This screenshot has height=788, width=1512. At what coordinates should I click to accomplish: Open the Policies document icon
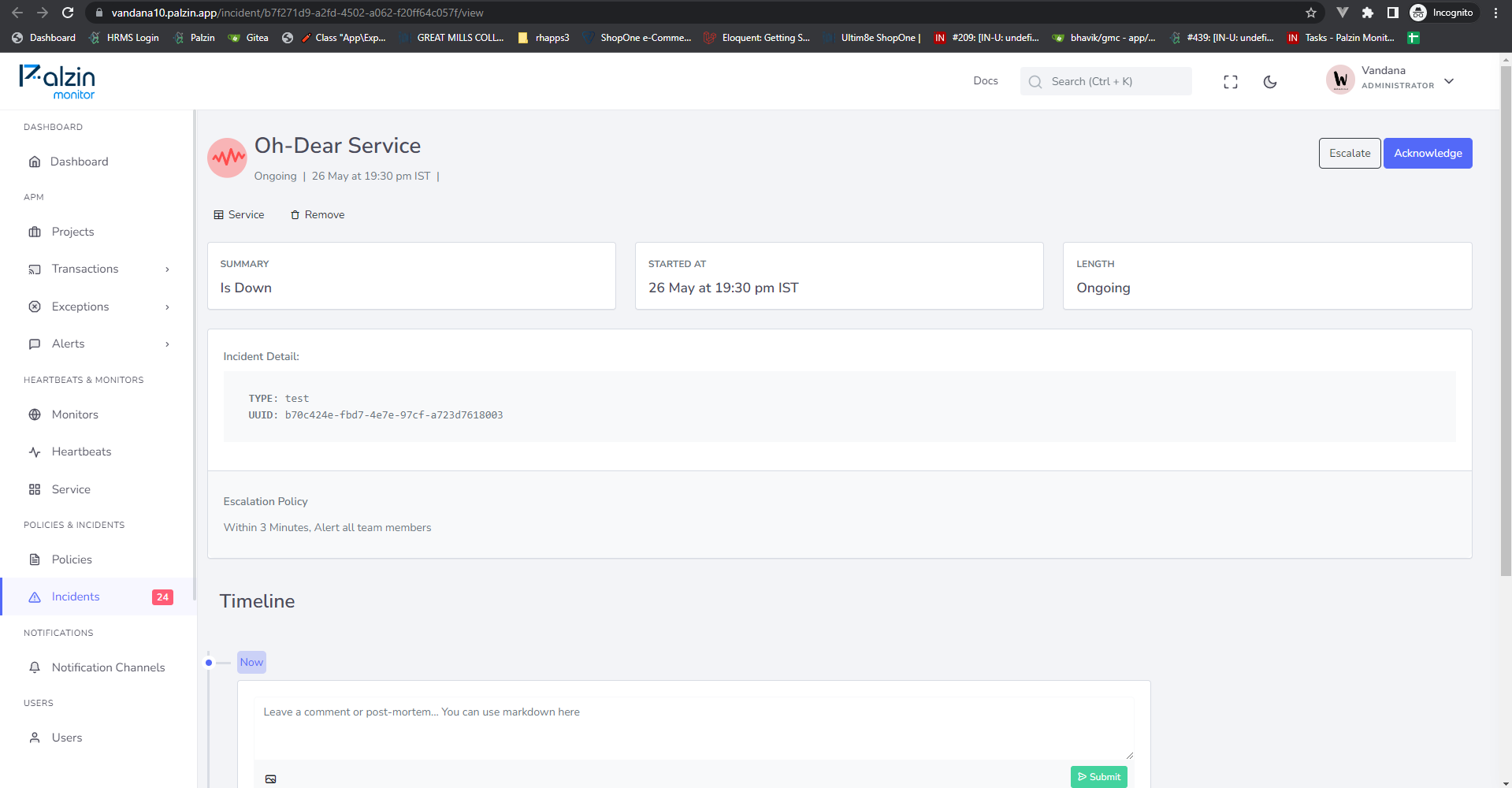pos(35,559)
